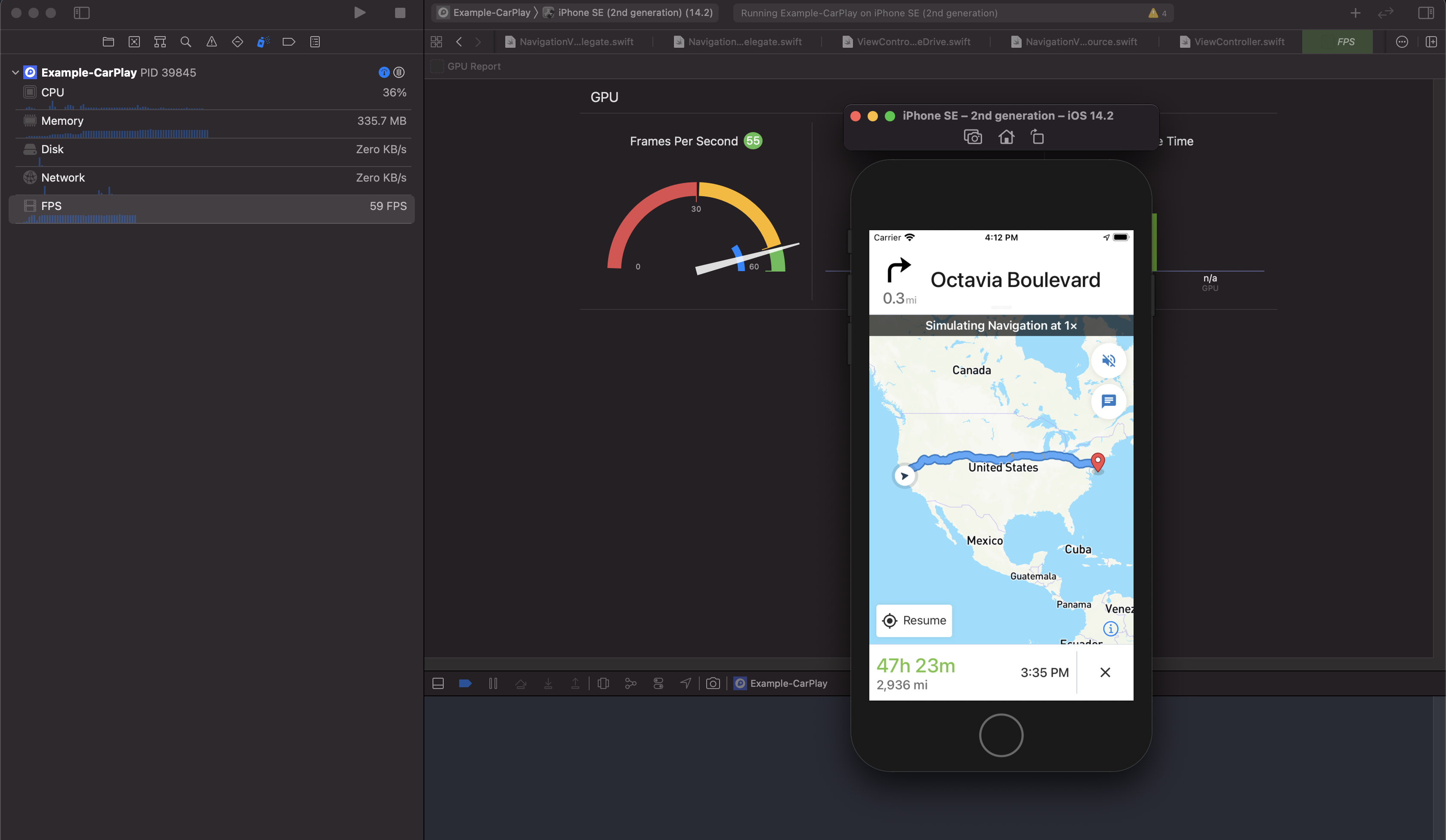Mute voice instructions in simulator map
The width and height of the screenshot is (1446, 840).
point(1109,360)
